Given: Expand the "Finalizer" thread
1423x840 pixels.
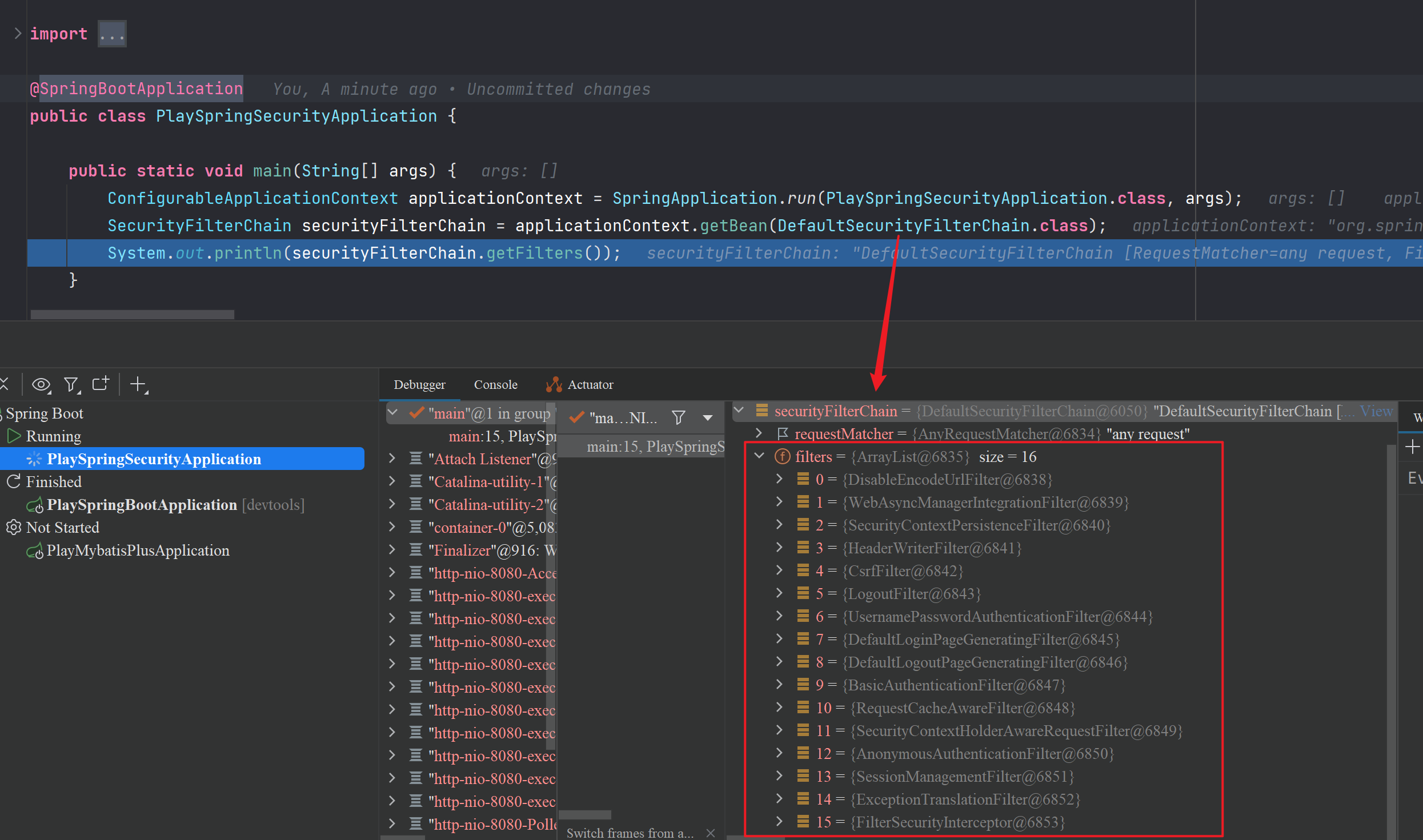Looking at the screenshot, I should (x=392, y=550).
